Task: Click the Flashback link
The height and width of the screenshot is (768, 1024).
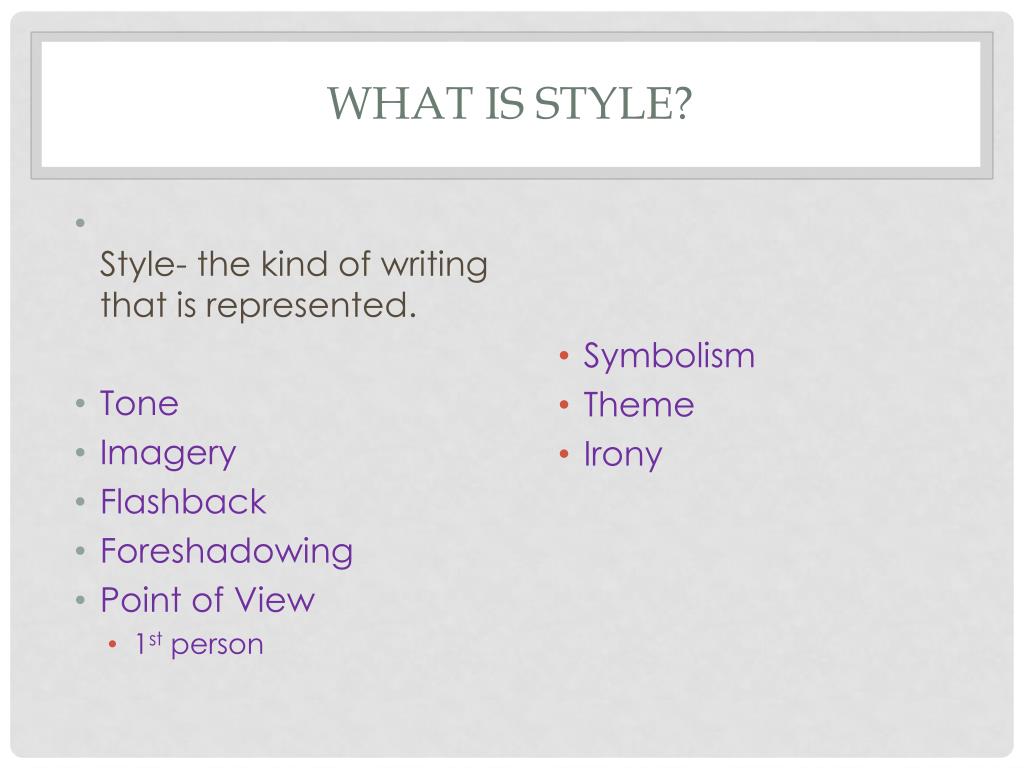Action: (183, 502)
